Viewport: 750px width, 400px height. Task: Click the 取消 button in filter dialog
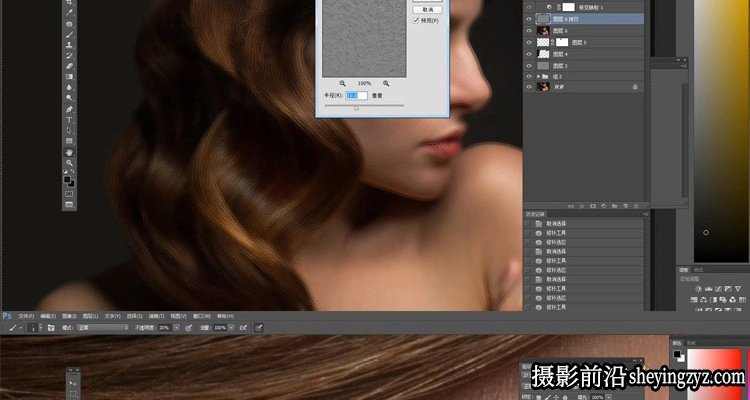[427, 10]
